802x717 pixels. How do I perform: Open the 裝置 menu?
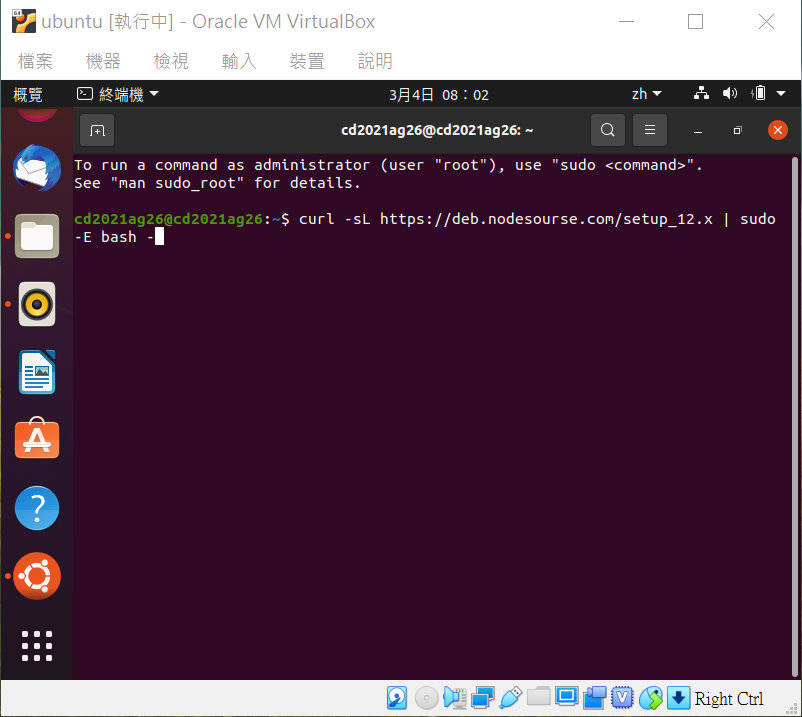point(307,61)
